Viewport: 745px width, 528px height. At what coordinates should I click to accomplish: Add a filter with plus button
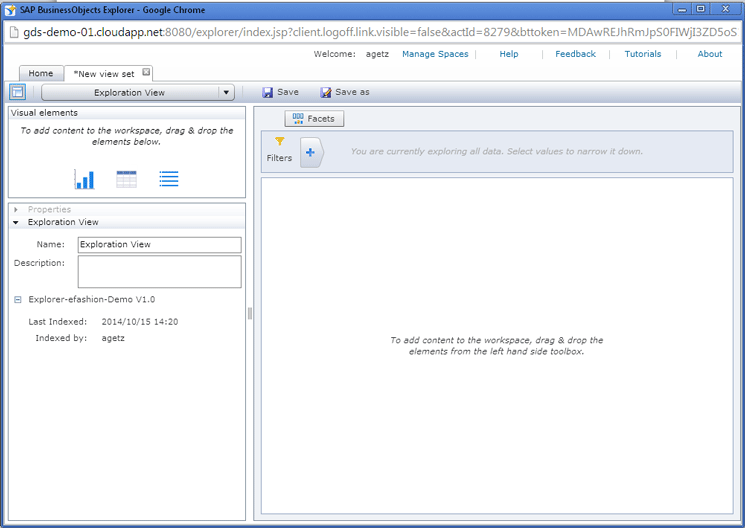coord(310,153)
